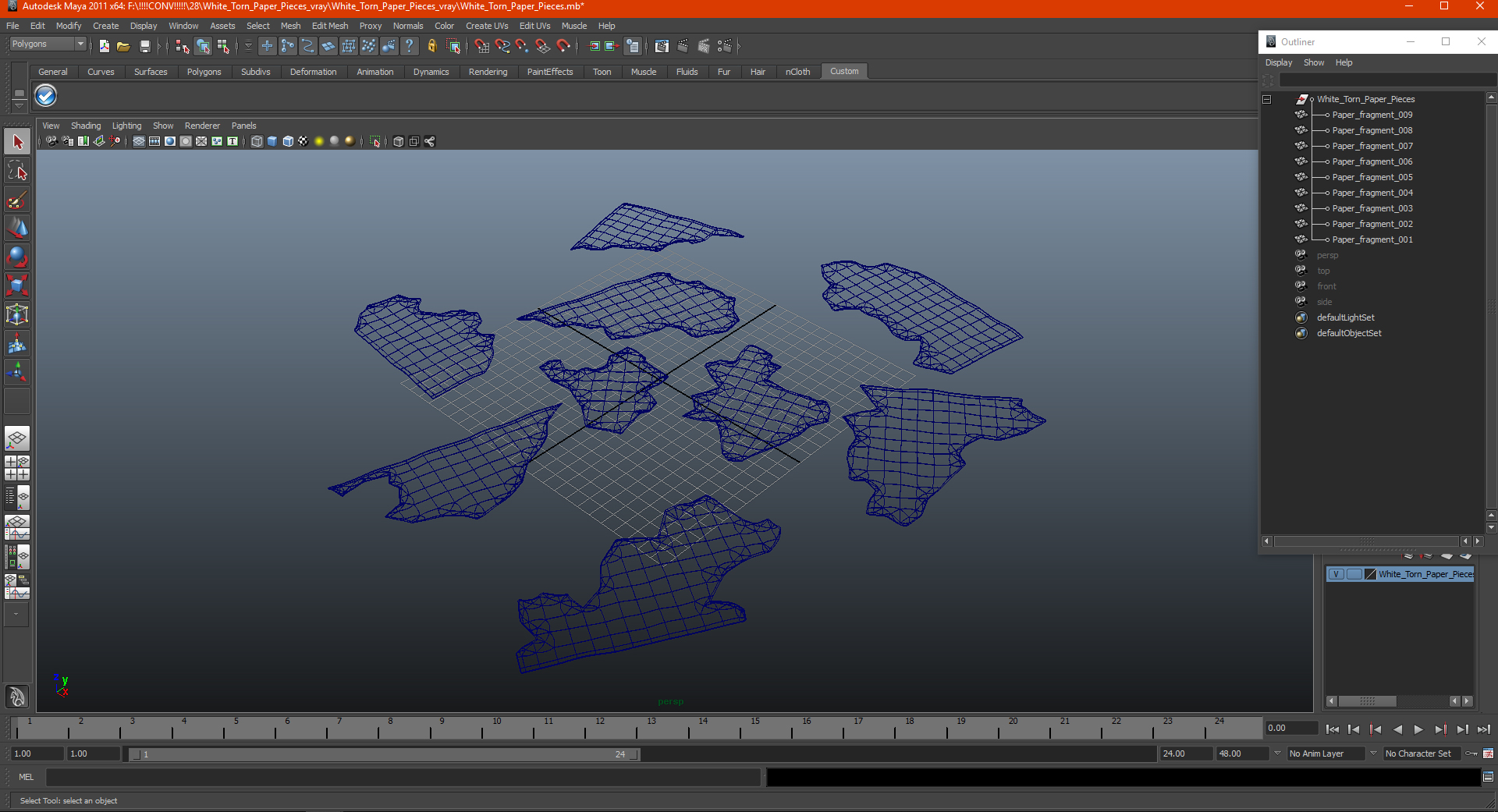The height and width of the screenshot is (812, 1498).
Task: Click the select camera icon in viewport toolbar
Action: [51, 141]
